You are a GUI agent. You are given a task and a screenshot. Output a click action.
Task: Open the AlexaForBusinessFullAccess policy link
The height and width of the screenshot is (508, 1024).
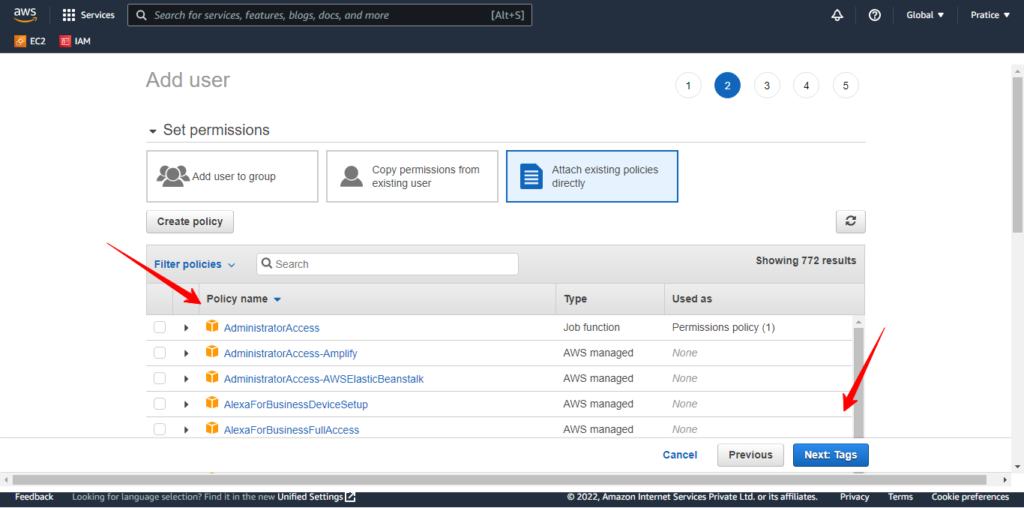[x=291, y=430]
